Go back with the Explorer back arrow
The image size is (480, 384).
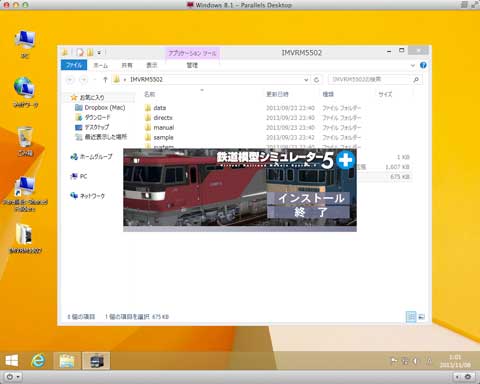pos(70,80)
